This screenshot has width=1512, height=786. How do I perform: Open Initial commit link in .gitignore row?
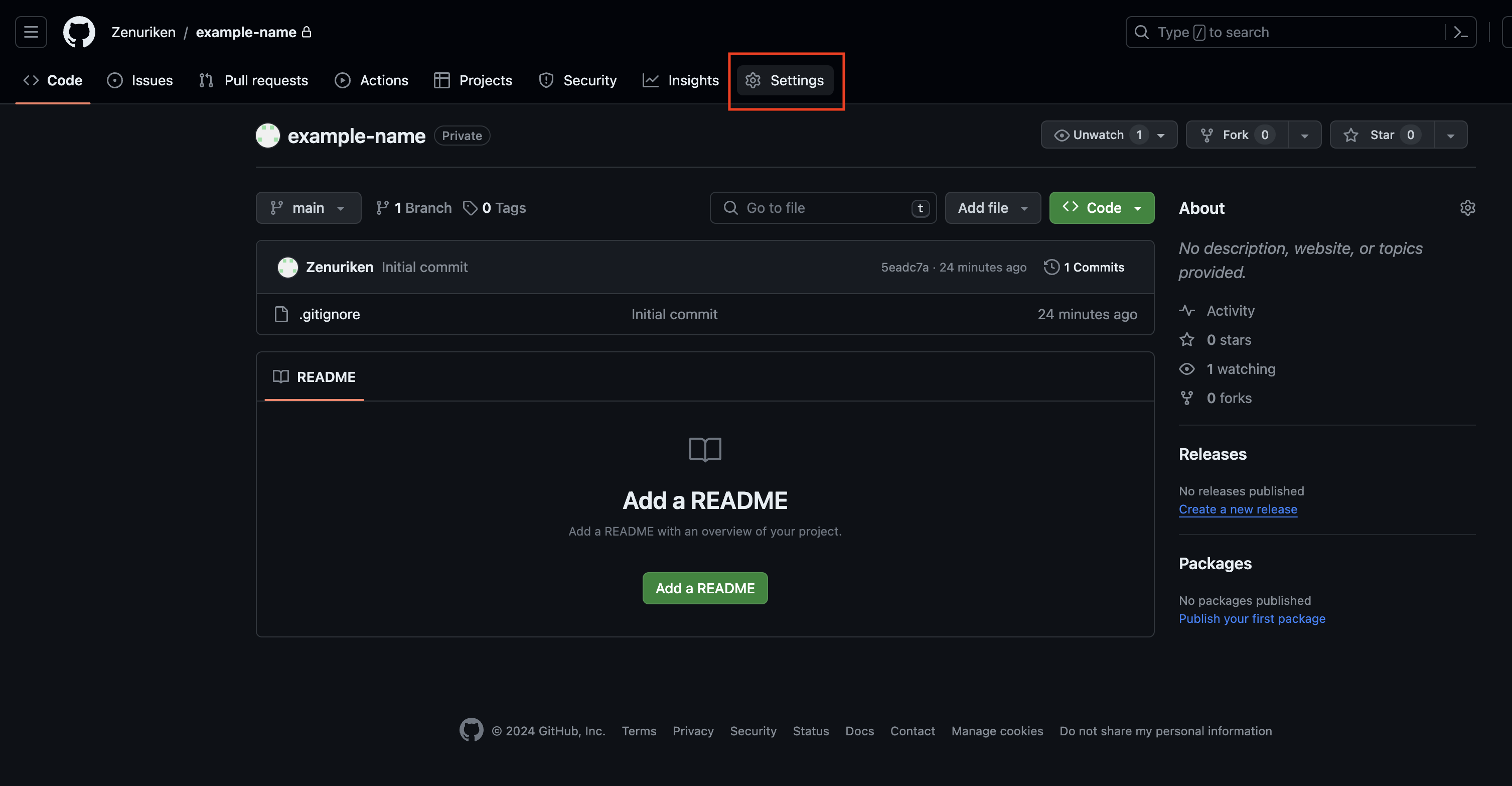pyautogui.click(x=674, y=314)
